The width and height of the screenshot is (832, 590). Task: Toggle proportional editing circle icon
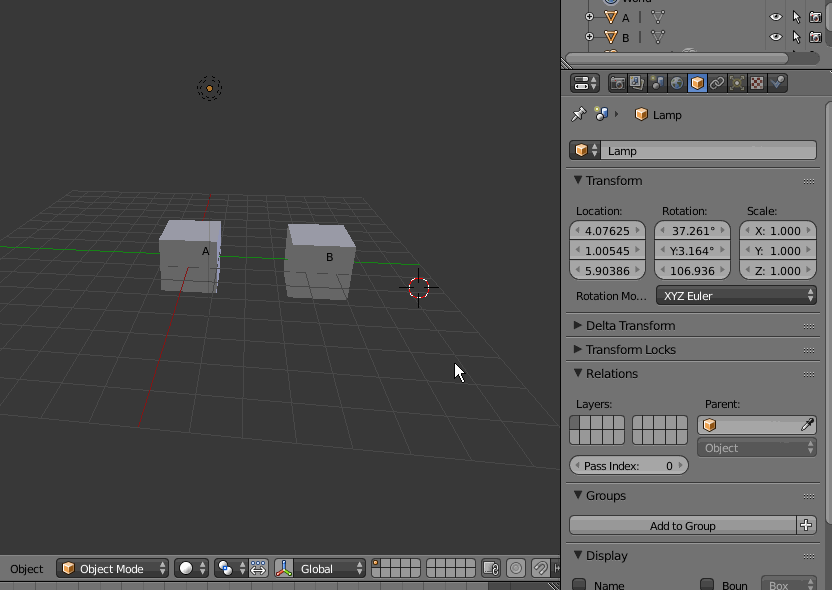pyautogui.click(x=515, y=568)
